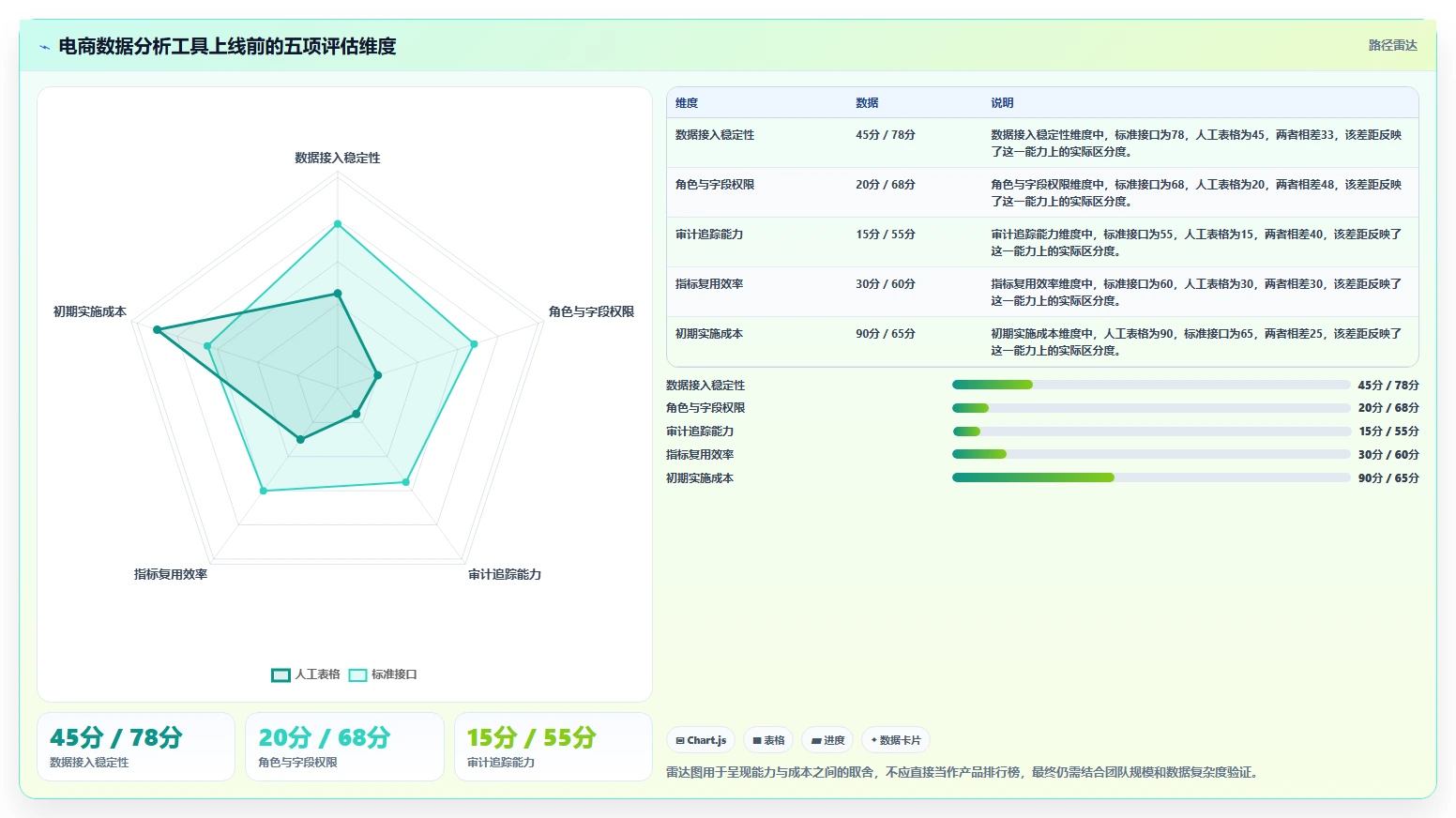Screen dimensions: 1456x818
Task: Open the 45分 / 78分 data card
Action: (136, 747)
